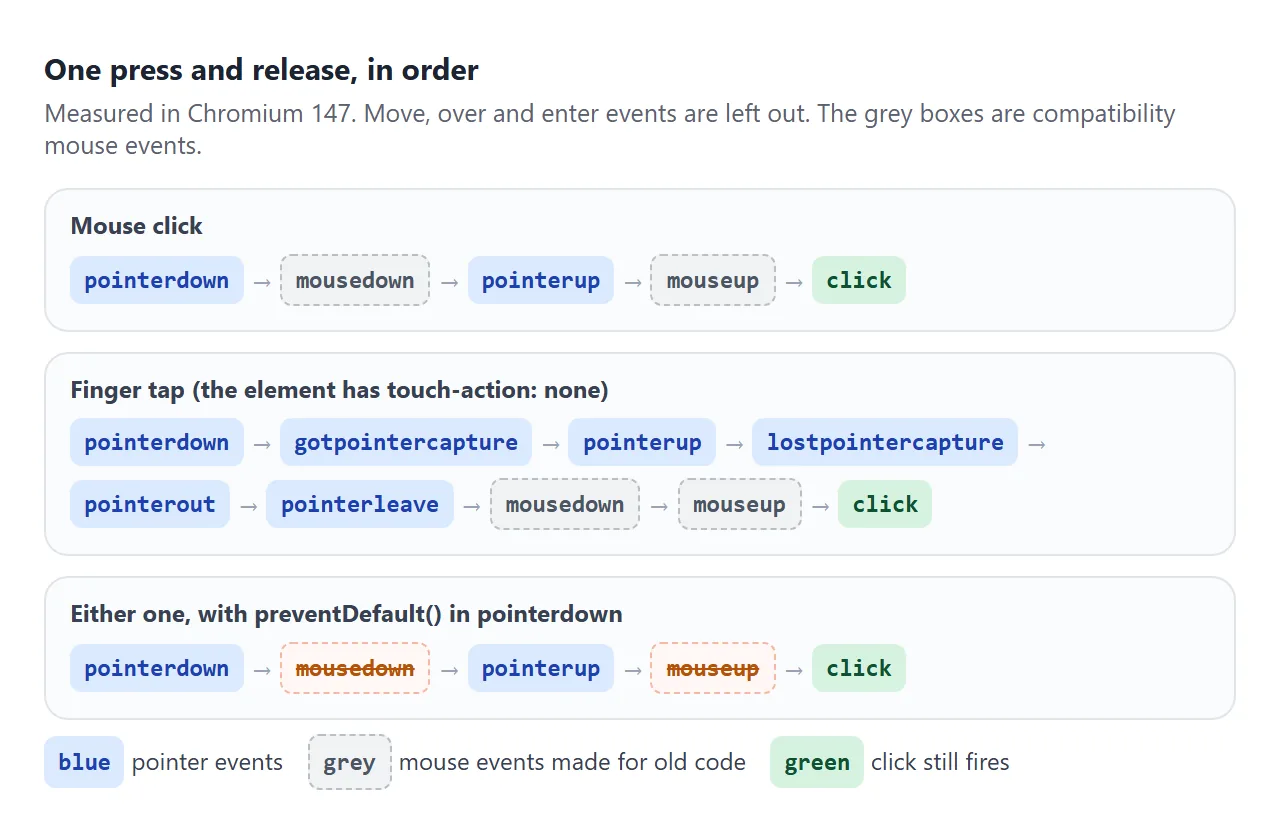The image size is (1280, 828).
Task: Select the lostpointercapture chip
Action: click(x=885, y=442)
